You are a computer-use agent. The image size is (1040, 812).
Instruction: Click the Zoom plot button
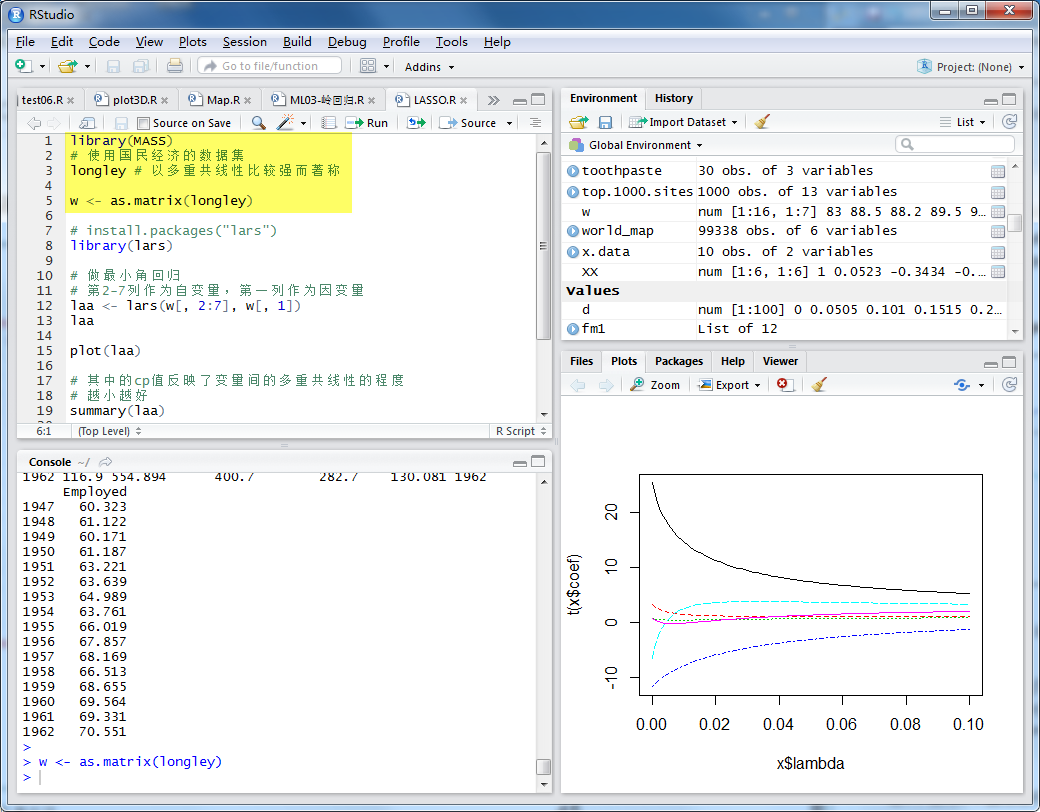(x=655, y=385)
